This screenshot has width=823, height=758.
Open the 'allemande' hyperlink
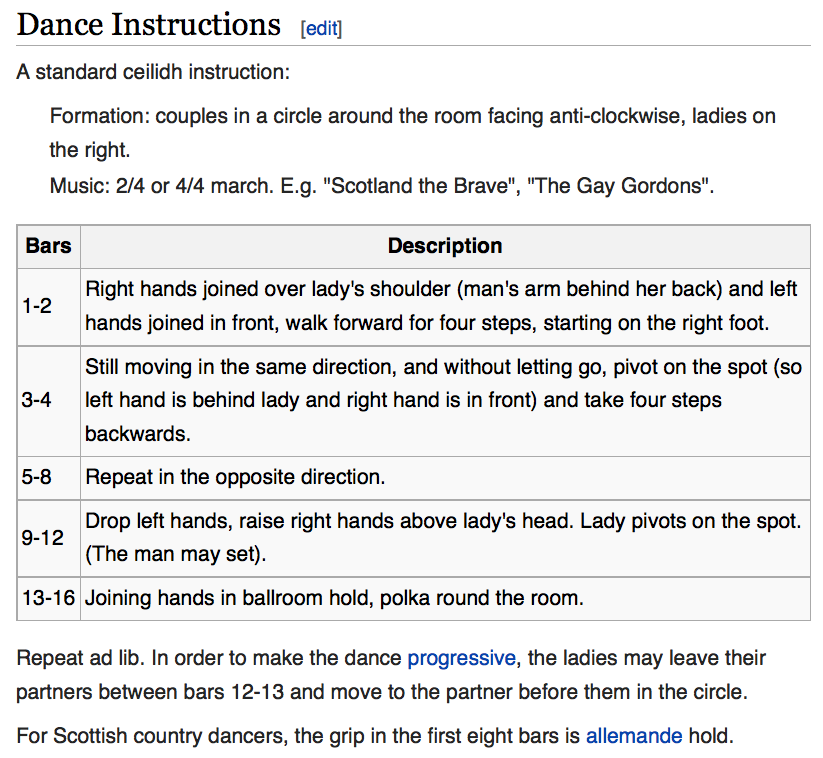click(634, 735)
